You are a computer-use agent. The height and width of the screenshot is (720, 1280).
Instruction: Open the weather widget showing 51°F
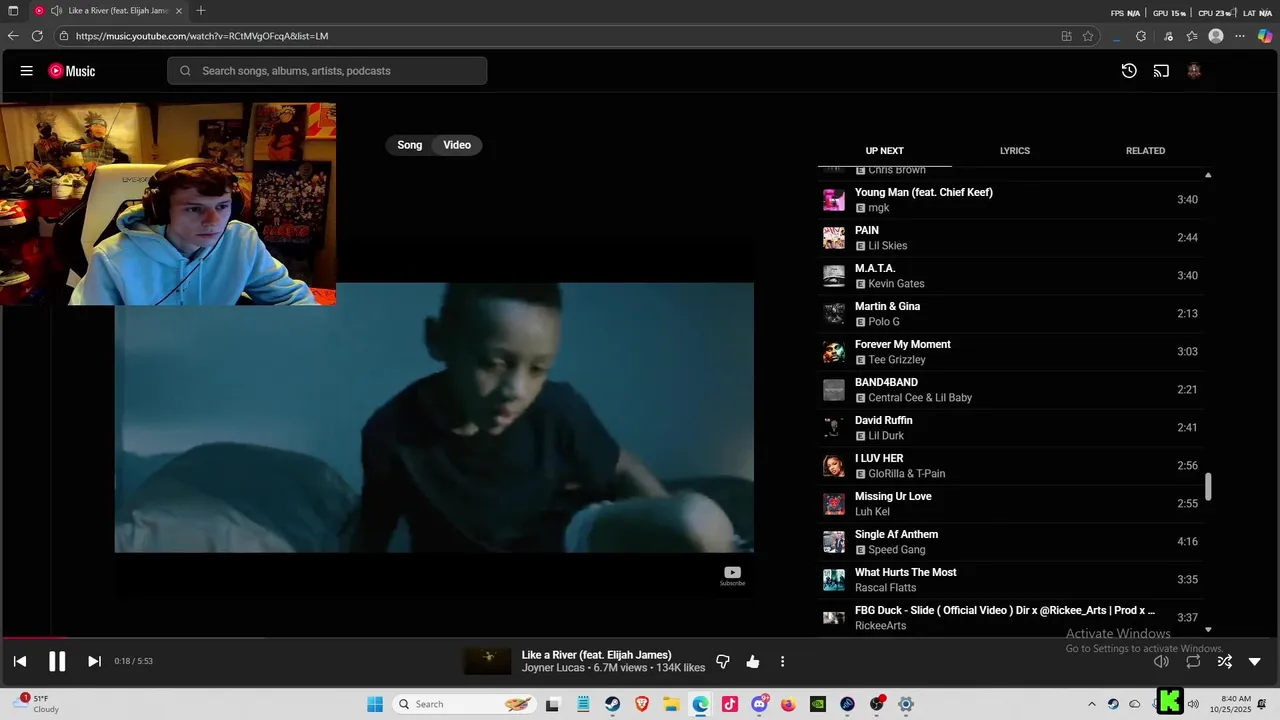point(37,704)
